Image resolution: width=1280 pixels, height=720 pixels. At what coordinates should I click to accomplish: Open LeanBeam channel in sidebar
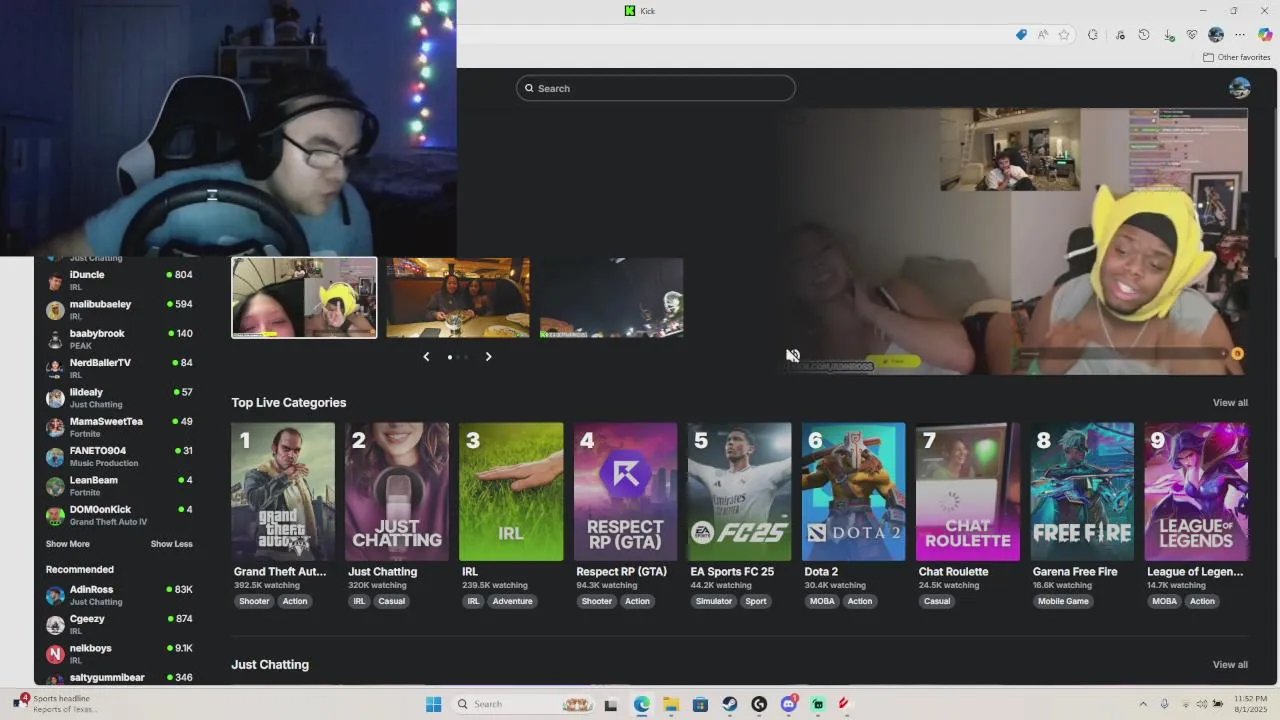pyautogui.click(x=119, y=485)
